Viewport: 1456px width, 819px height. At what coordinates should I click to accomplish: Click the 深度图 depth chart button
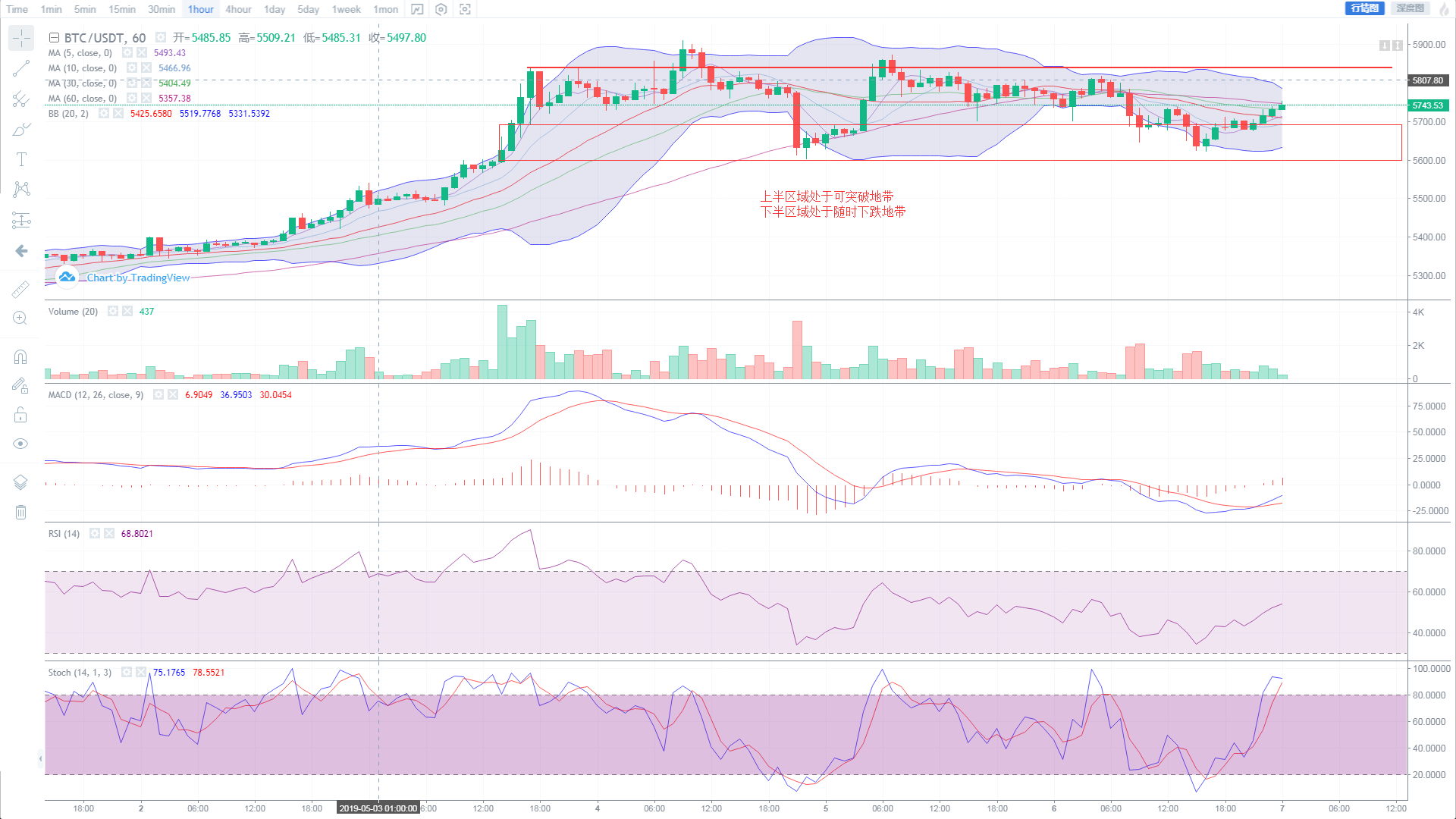coord(1410,8)
